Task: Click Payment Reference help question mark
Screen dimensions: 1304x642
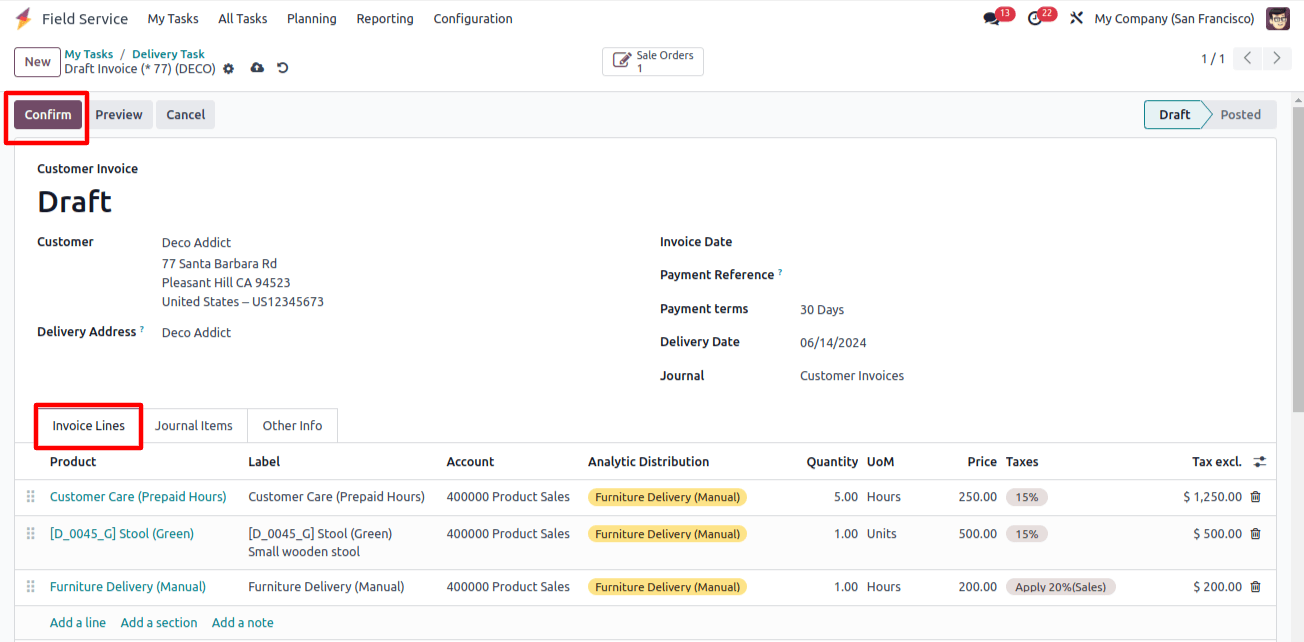Action: click(x=780, y=272)
